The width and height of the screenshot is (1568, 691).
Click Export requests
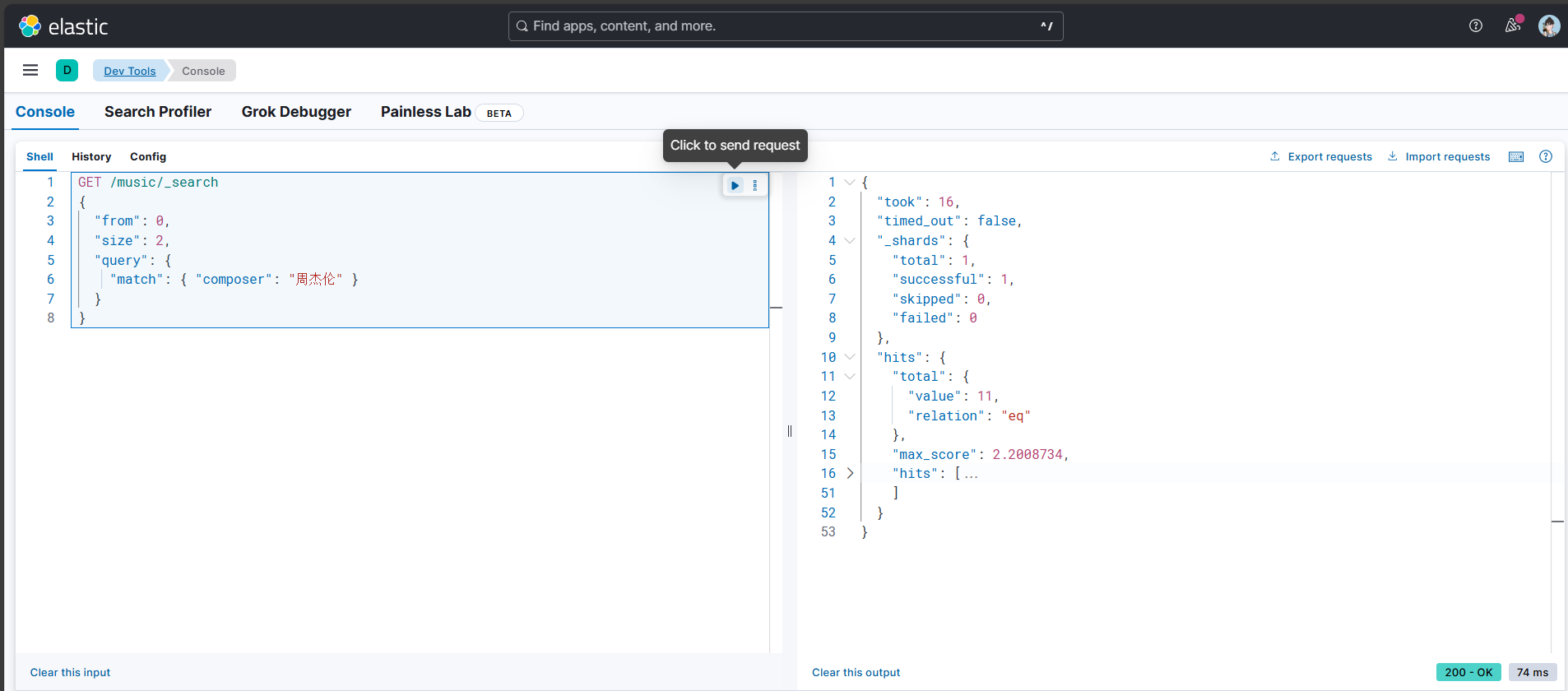[x=1321, y=157]
